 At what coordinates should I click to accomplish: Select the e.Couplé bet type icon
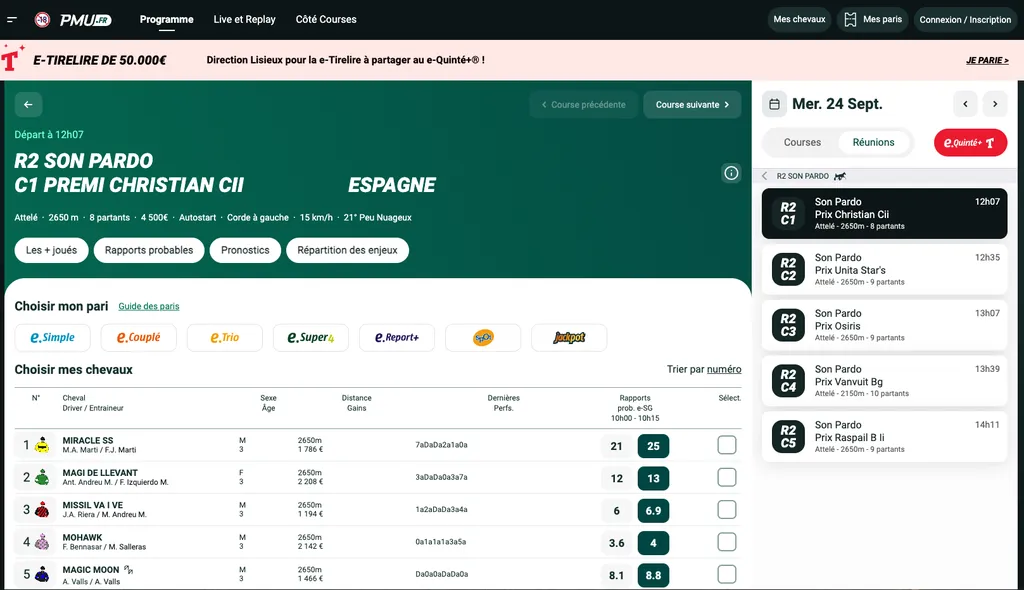click(x=138, y=337)
